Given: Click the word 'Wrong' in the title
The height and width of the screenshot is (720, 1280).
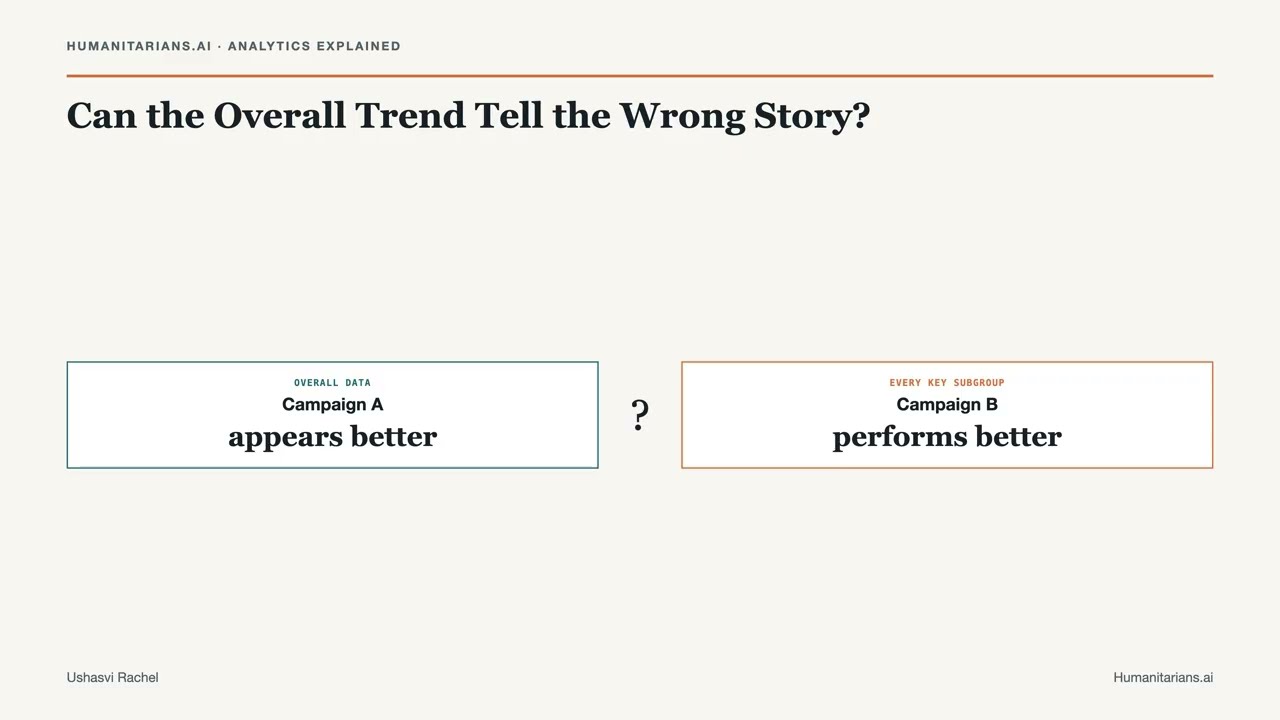Looking at the screenshot, I should [x=682, y=115].
